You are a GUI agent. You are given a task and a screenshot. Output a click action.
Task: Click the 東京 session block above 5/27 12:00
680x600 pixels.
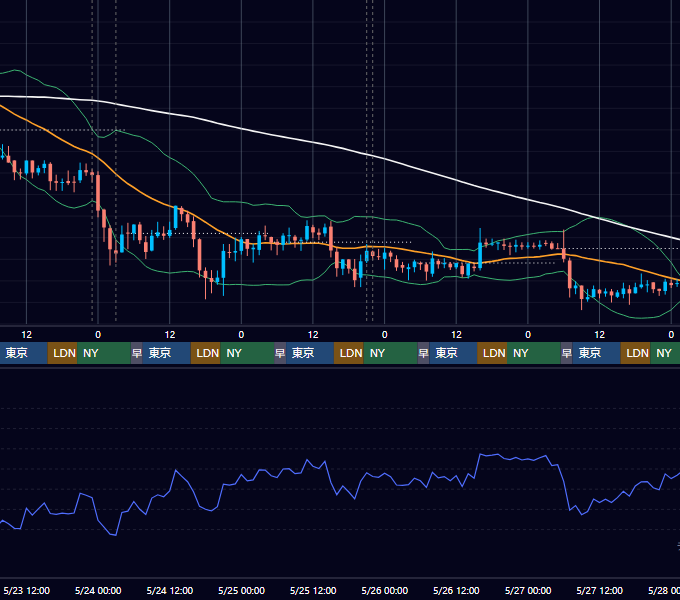coord(597,353)
